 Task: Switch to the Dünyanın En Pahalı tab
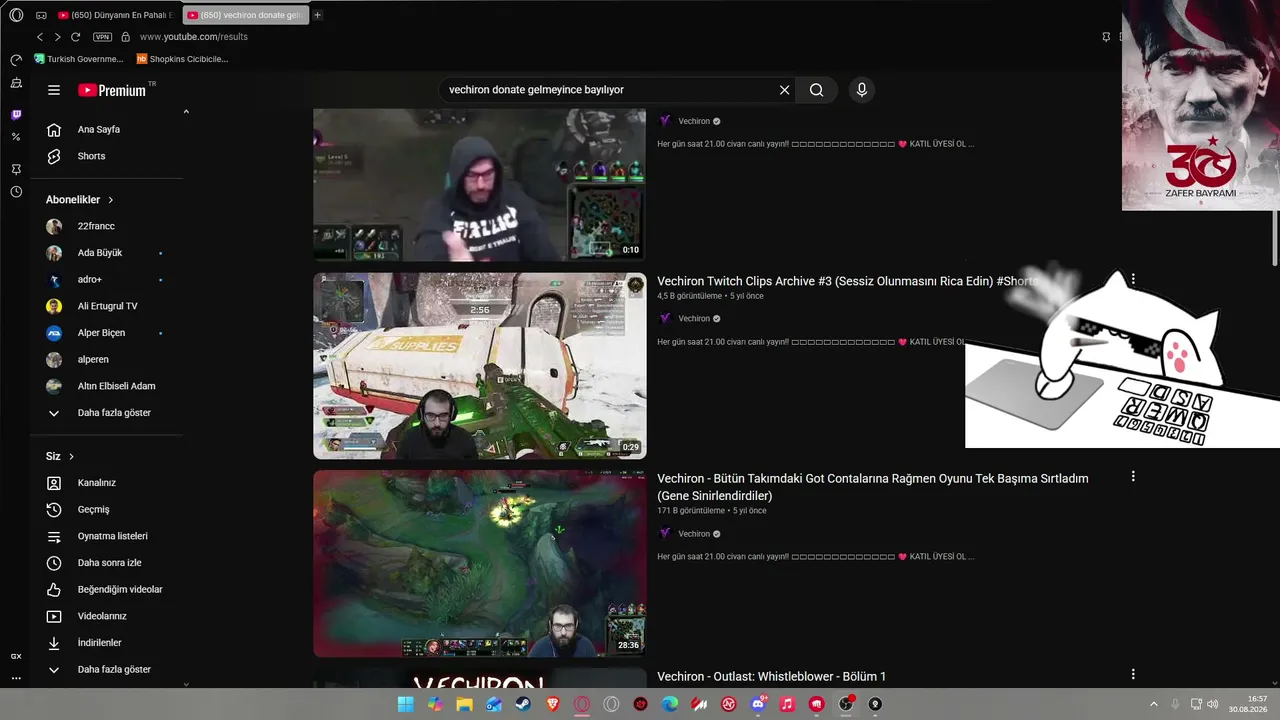pos(116,15)
